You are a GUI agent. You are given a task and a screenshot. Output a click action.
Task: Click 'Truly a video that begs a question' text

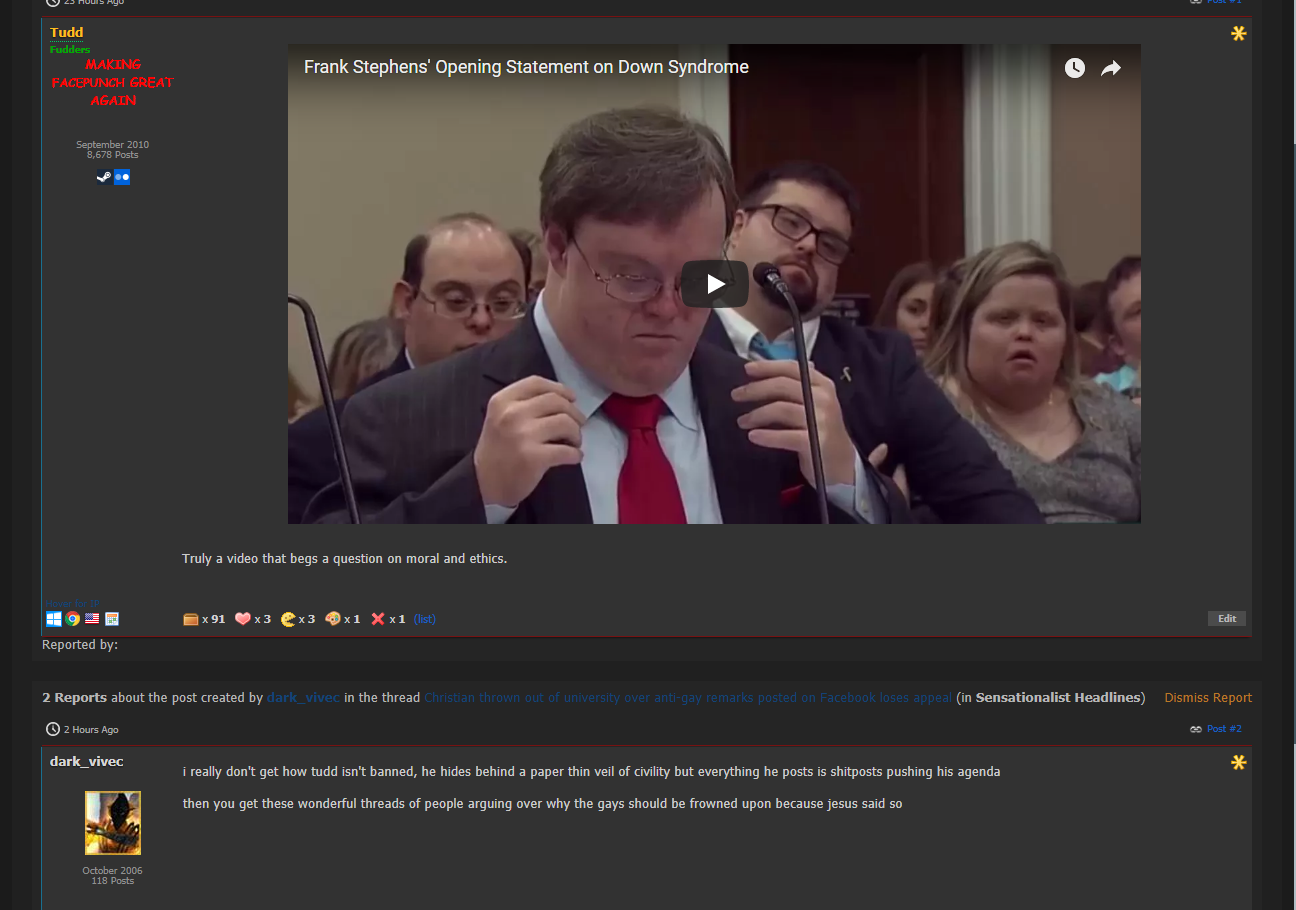[x=344, y=559]
